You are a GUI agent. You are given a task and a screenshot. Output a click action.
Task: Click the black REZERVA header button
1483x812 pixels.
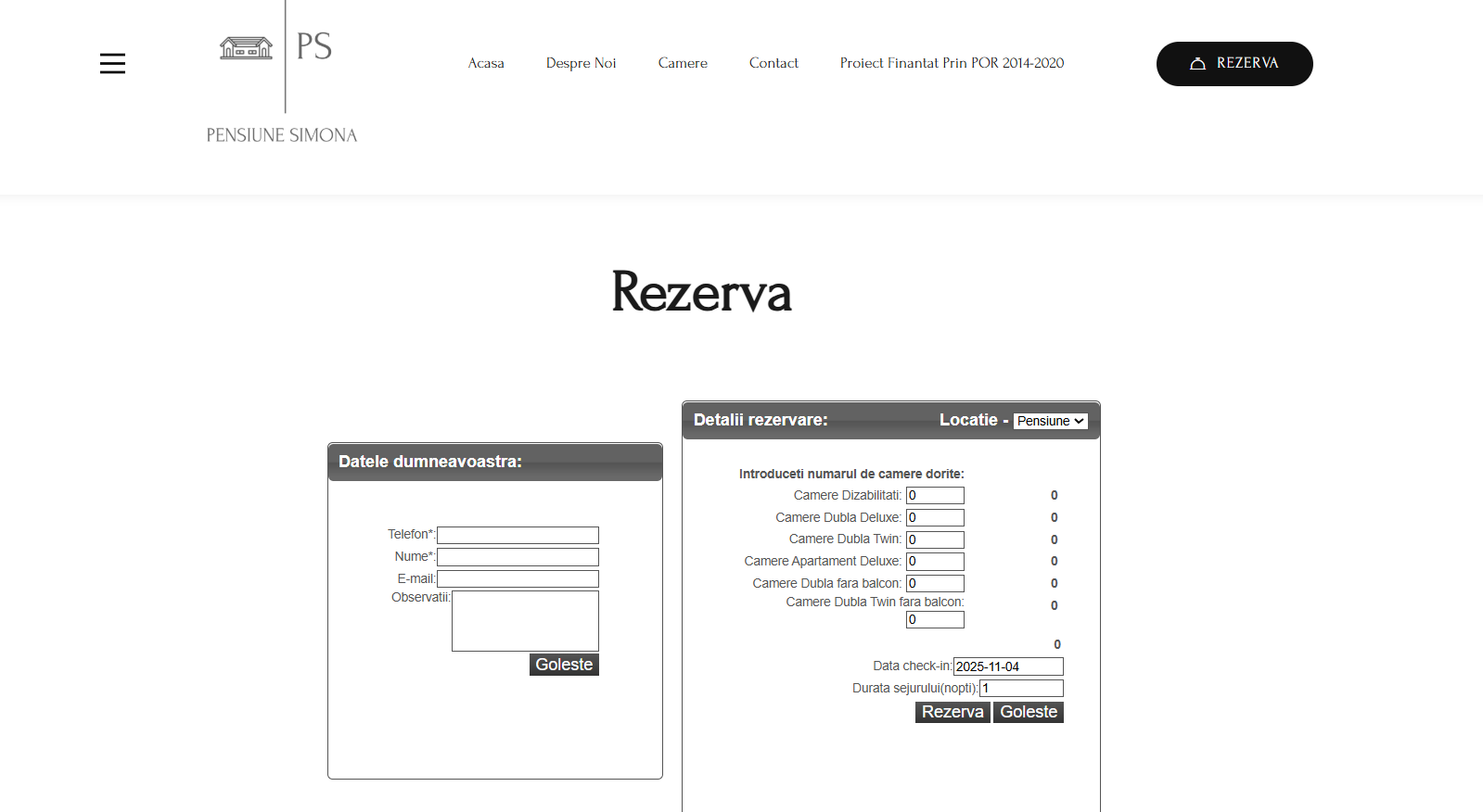(x=1234, y=64)
